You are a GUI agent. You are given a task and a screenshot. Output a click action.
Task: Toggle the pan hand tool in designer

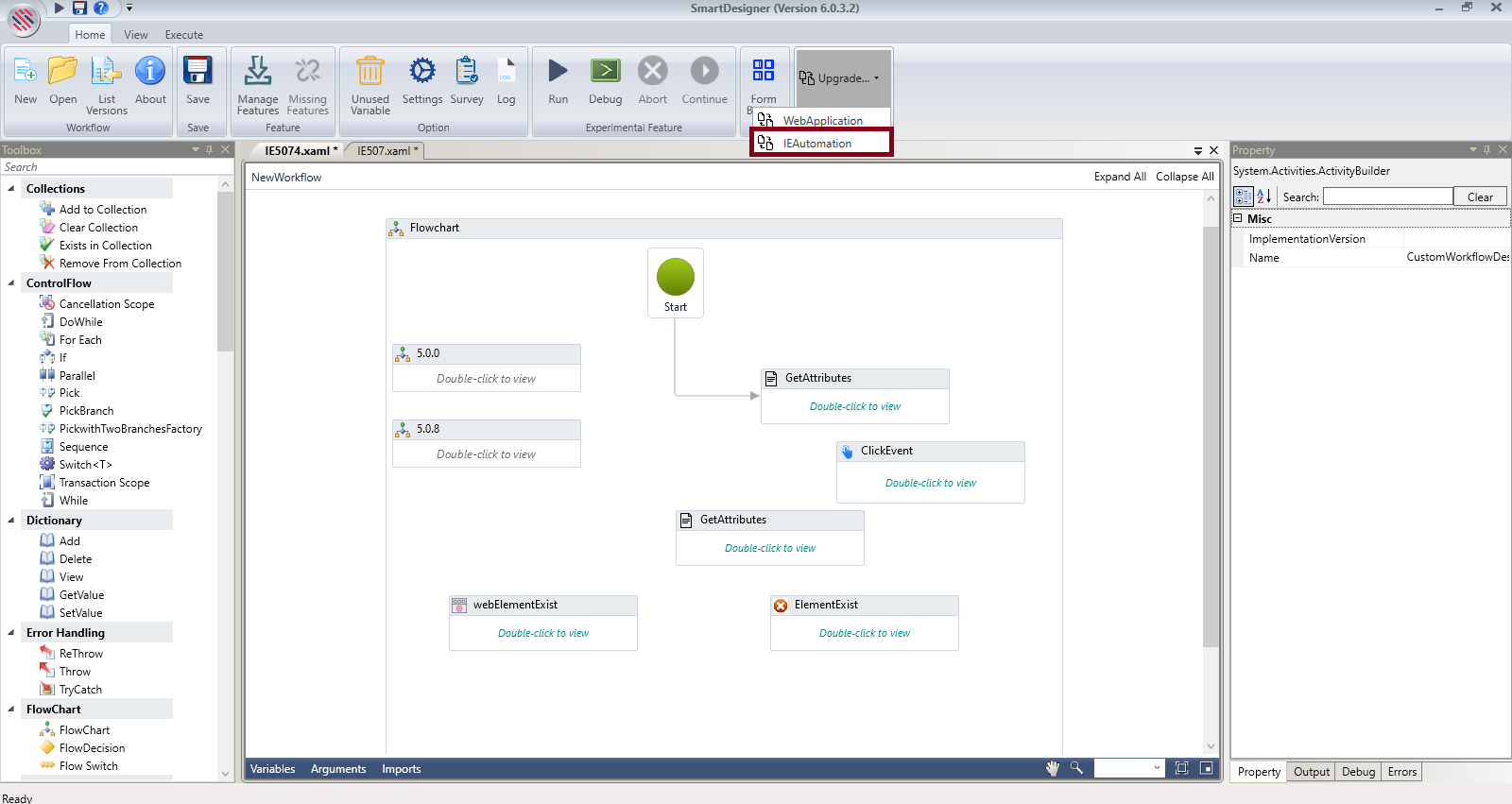coord(1052,768)
